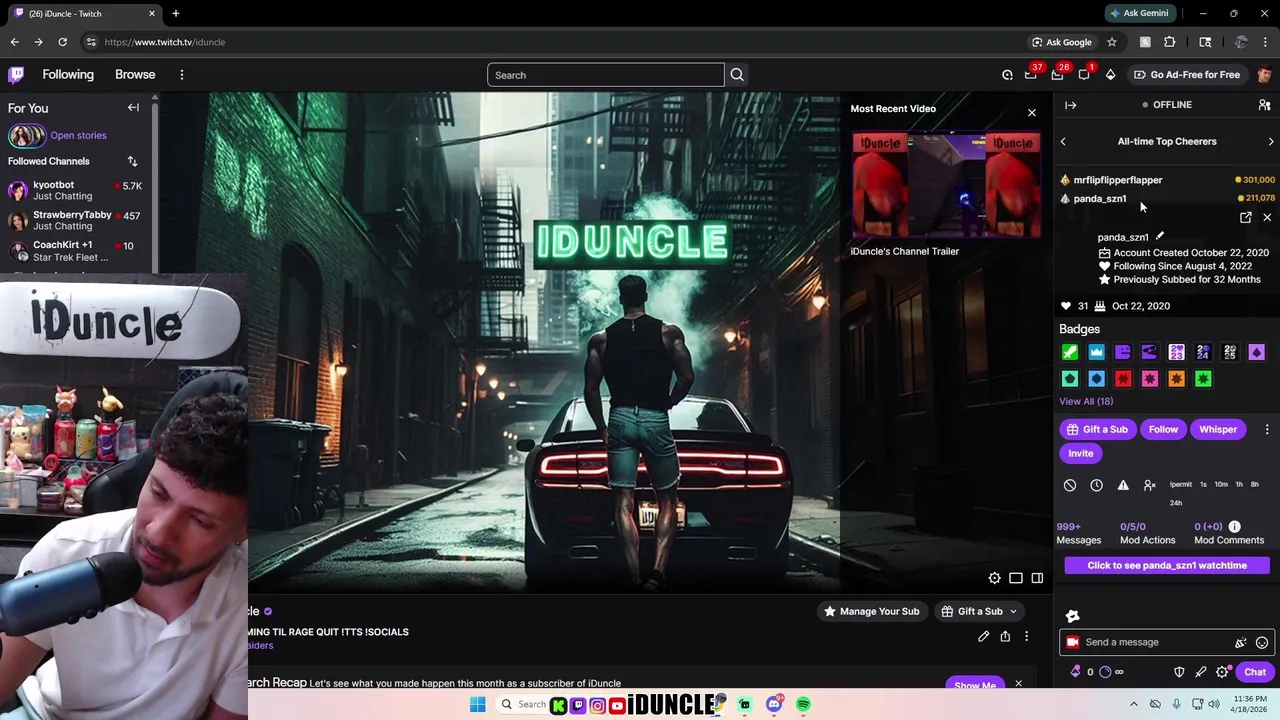The width and height of the screenshot is (1280, 720).
Task: Sort followed channels list
Action: click(x=132, y=161)
